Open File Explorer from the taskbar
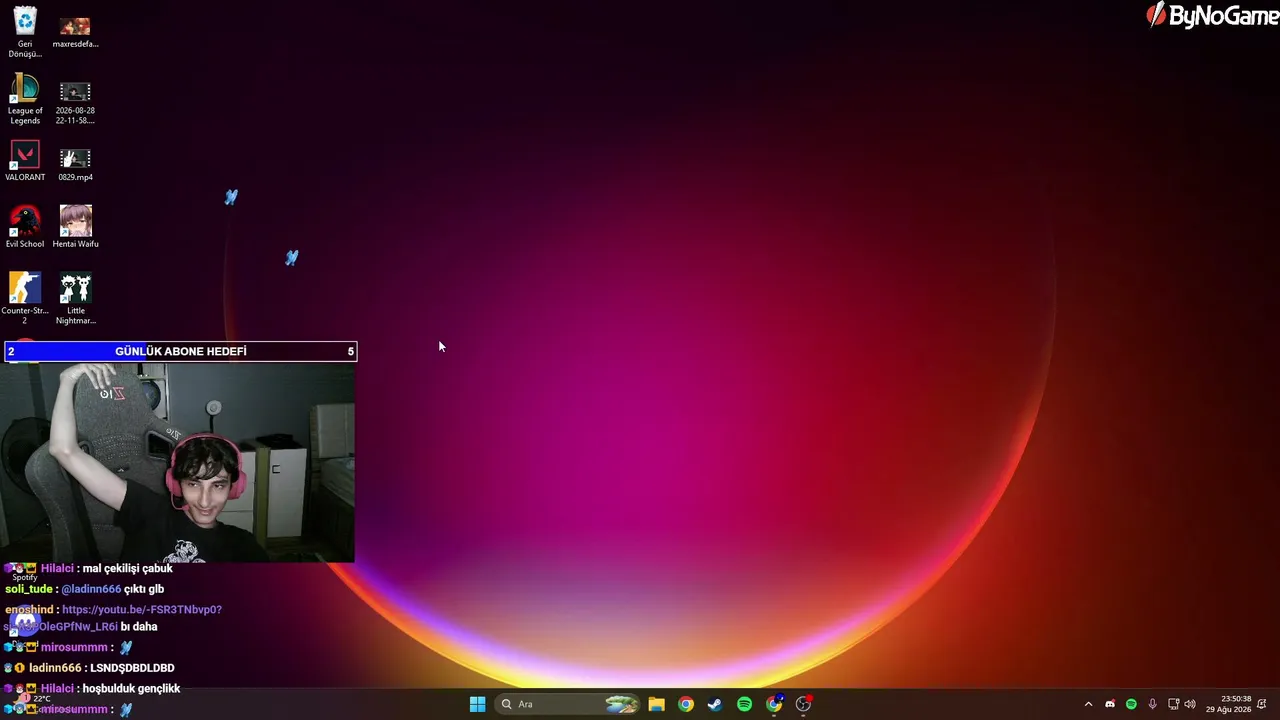This screenshot has width=1280, height=720. click(656, 704)
